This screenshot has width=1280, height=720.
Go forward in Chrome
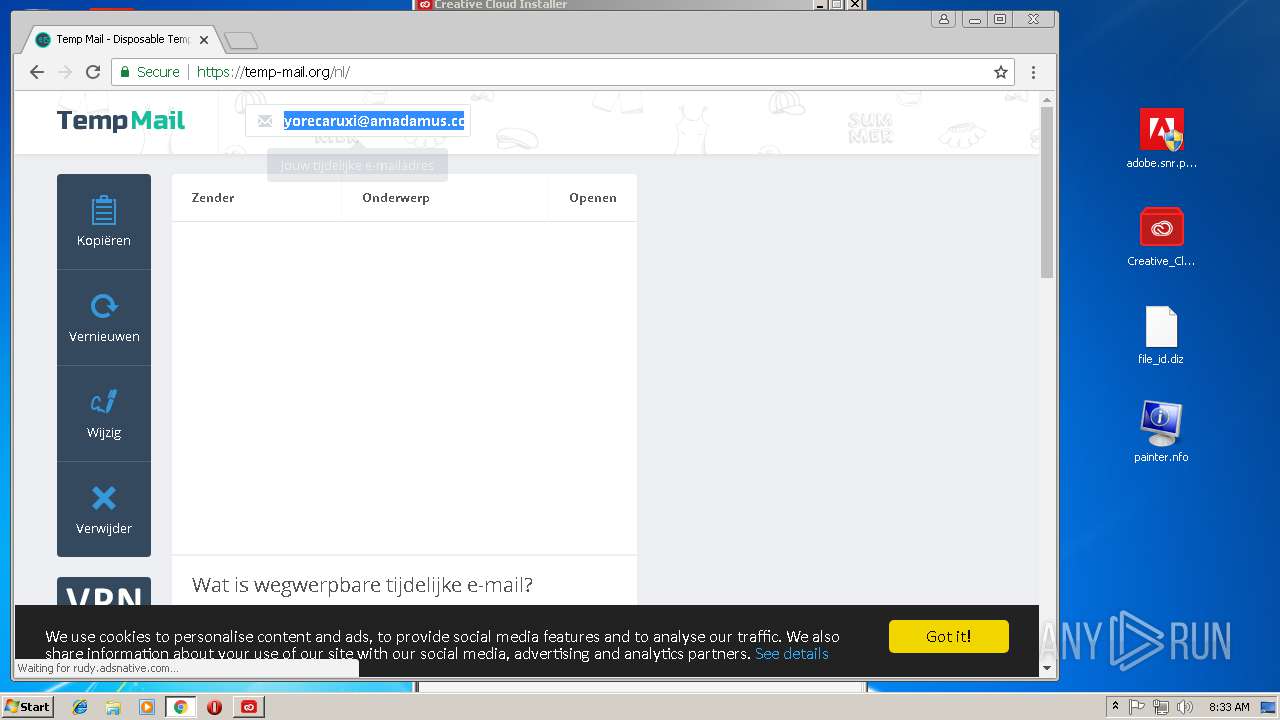pos(65,72)
